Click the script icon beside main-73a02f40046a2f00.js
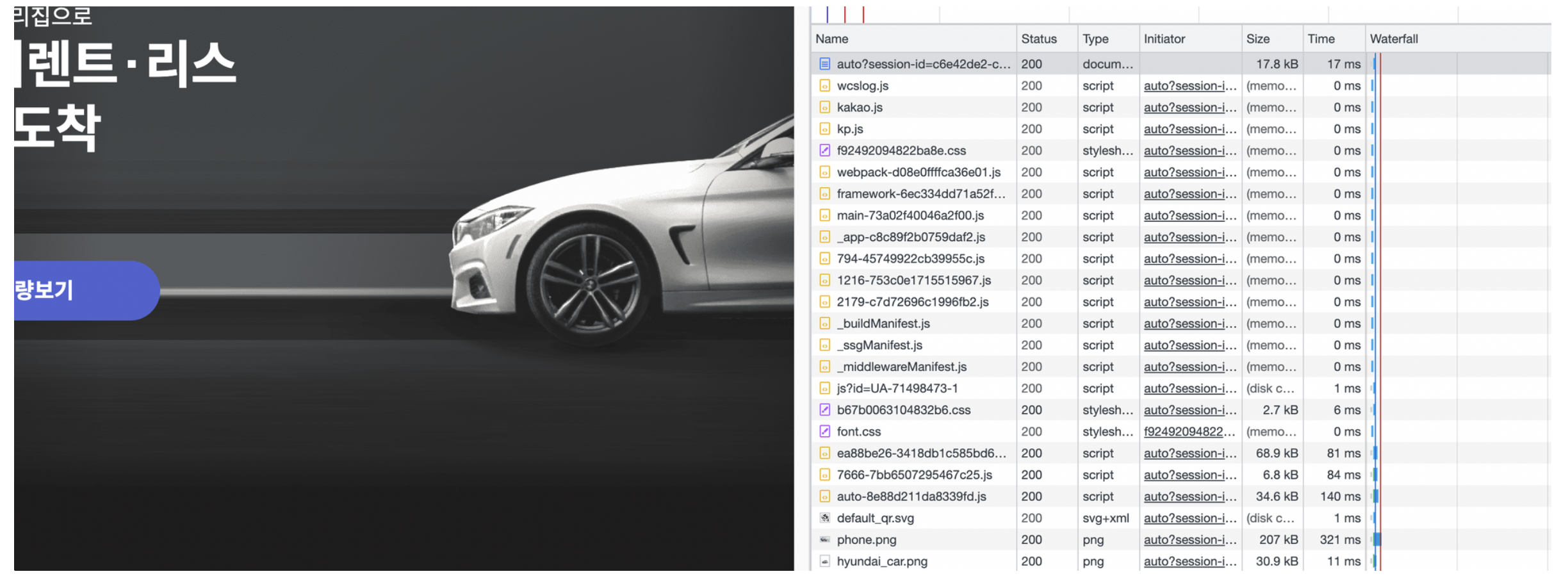The height and width of the screenshot is (583, 1568). pos(824,215)
